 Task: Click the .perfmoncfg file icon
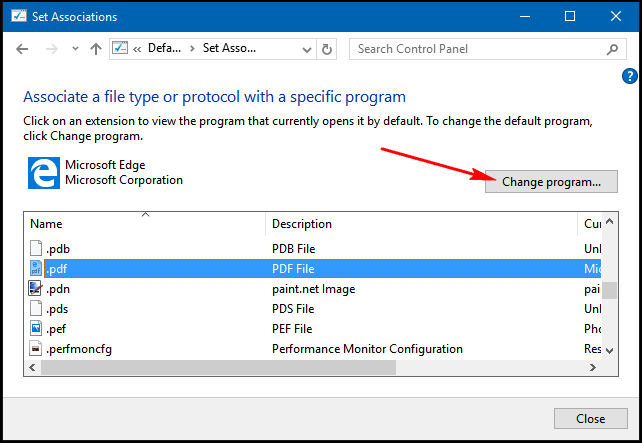tap(36, 349)
